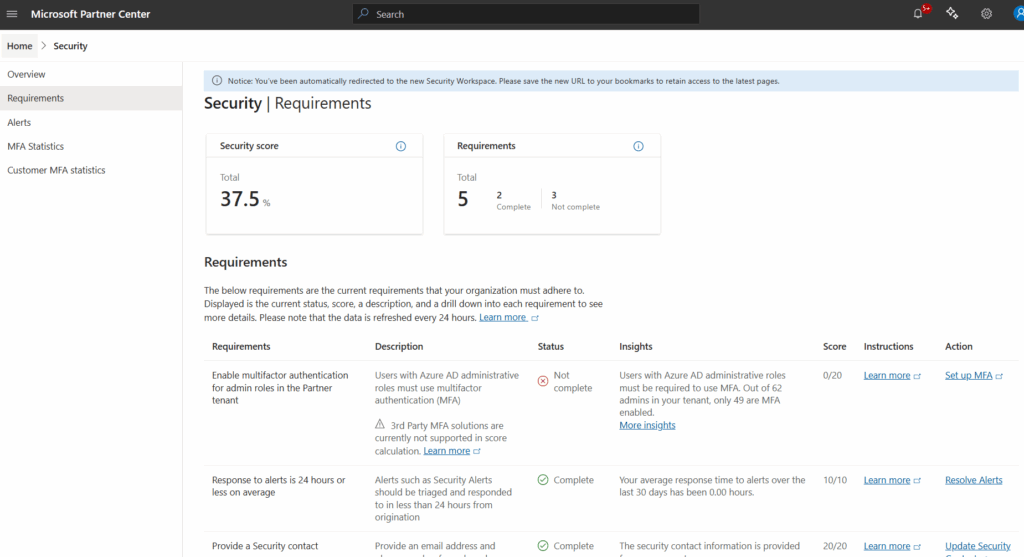The image size is (1024, 557).
Task: Click the Security score info icon
Action: [x=400, y=146]
